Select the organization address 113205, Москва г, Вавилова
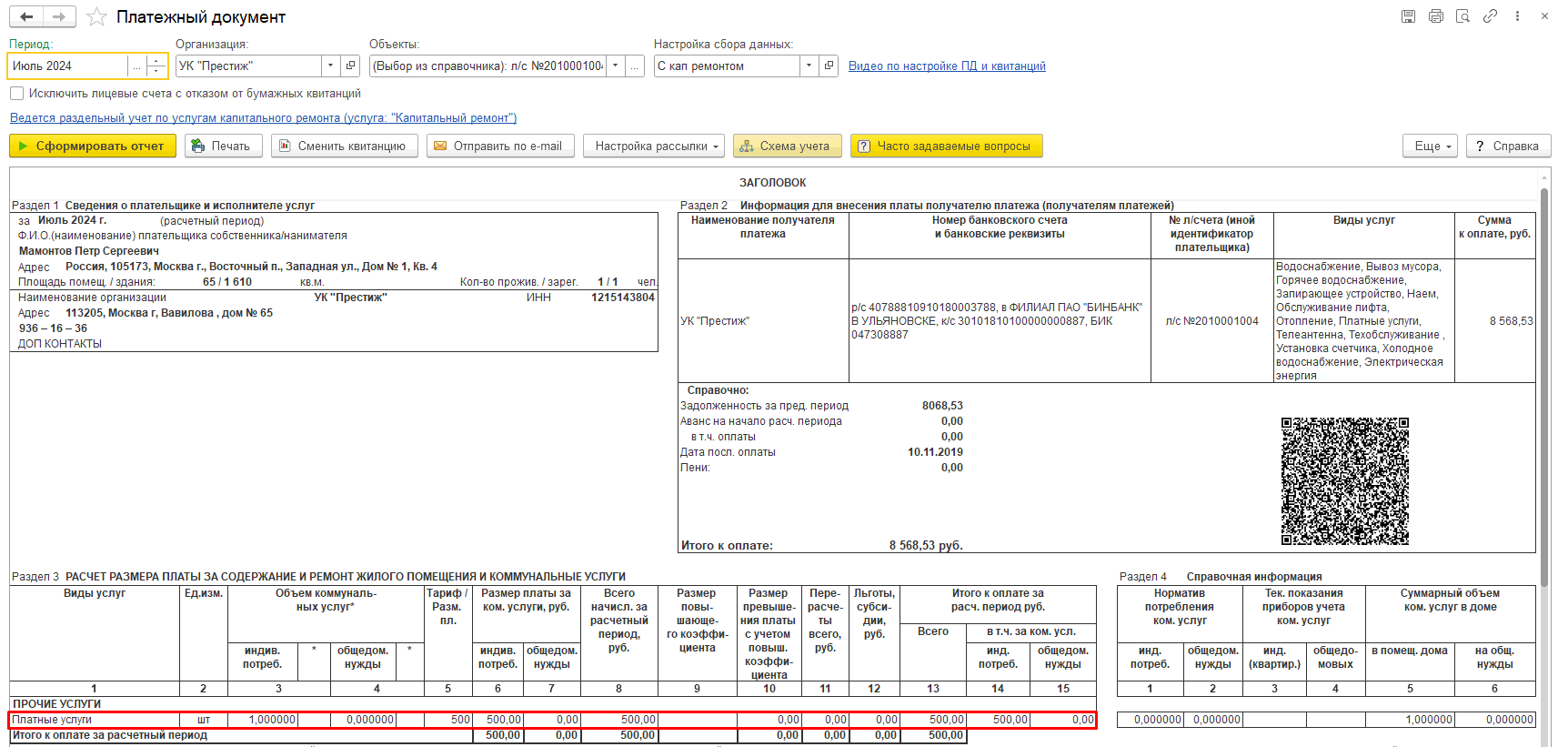 point(169,313)
